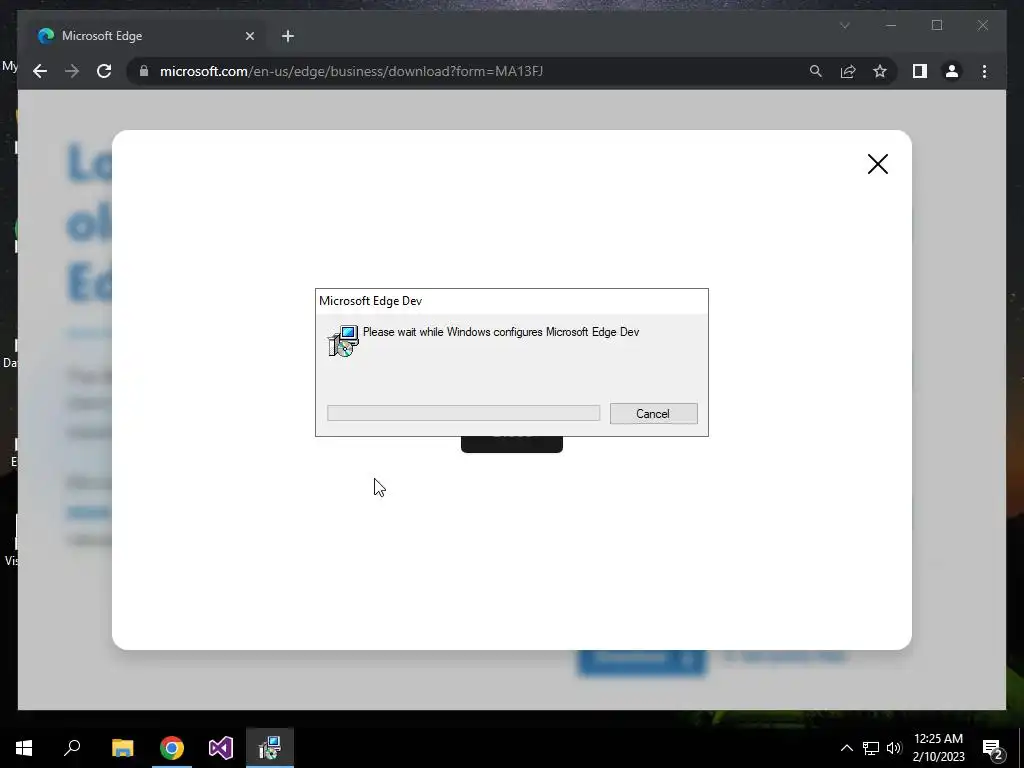Viewport: 1024px width, 768px height.
Task: Reload the current page
Action: pos(104,71)
